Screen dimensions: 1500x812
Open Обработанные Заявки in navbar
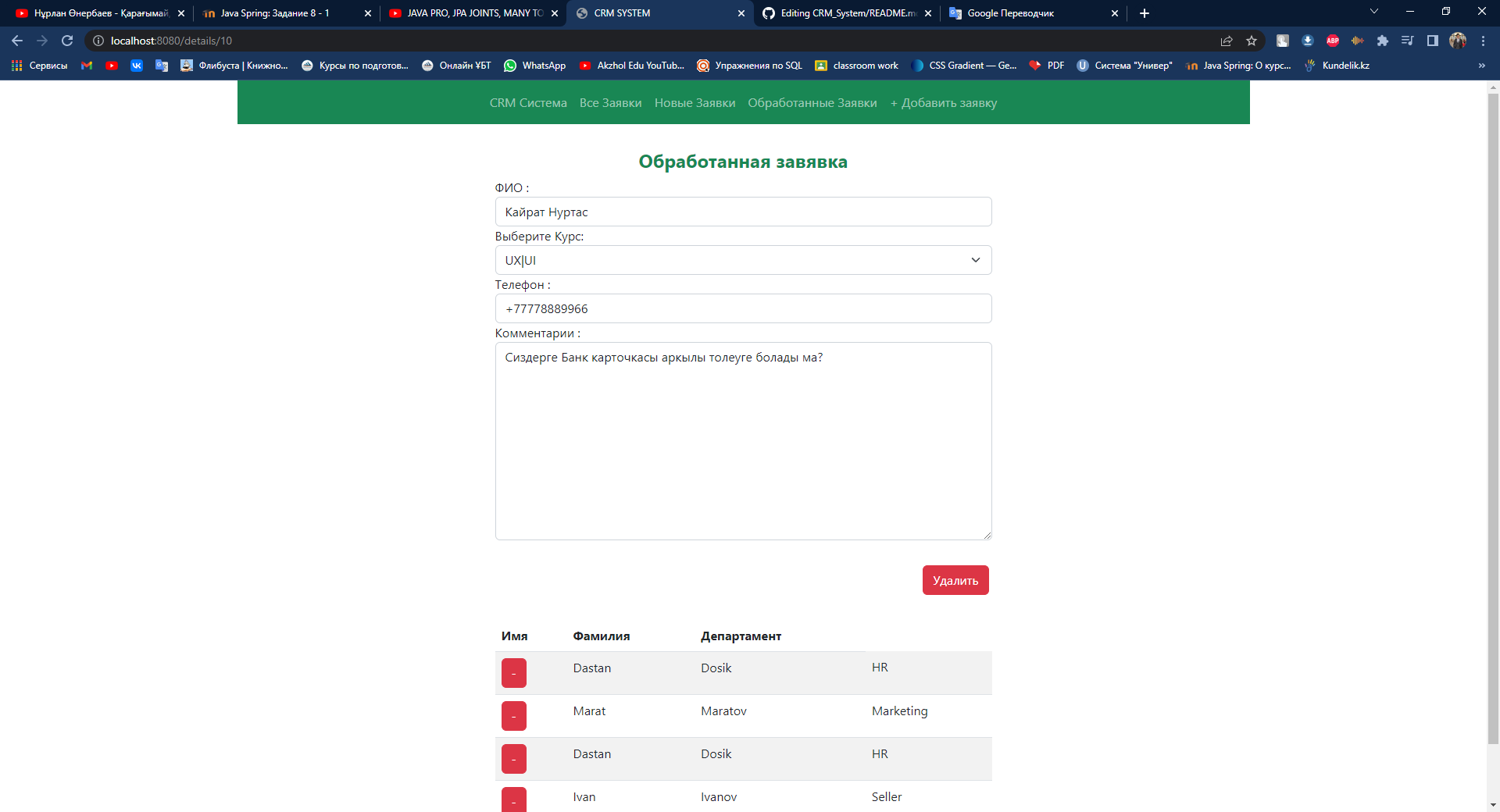tap(812, 103)
